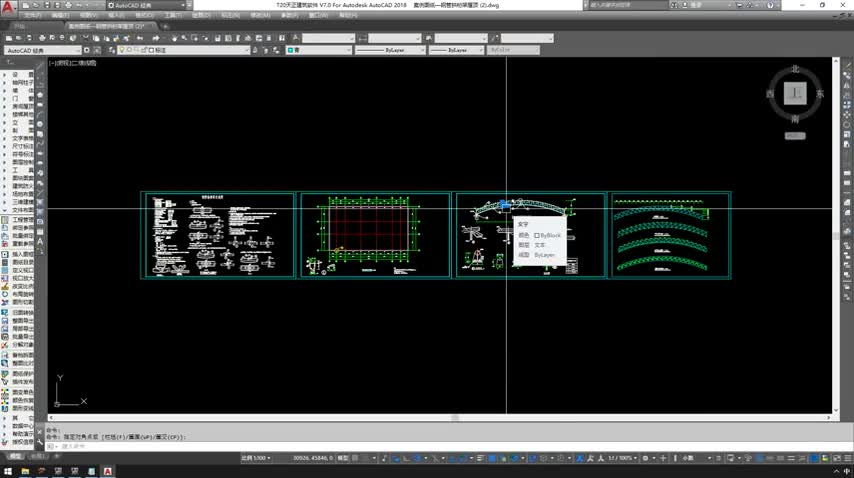Open the dimension style dropdown list
This screenshot has height=478, width=854.
pyautogui.click(x=395, y=38)
